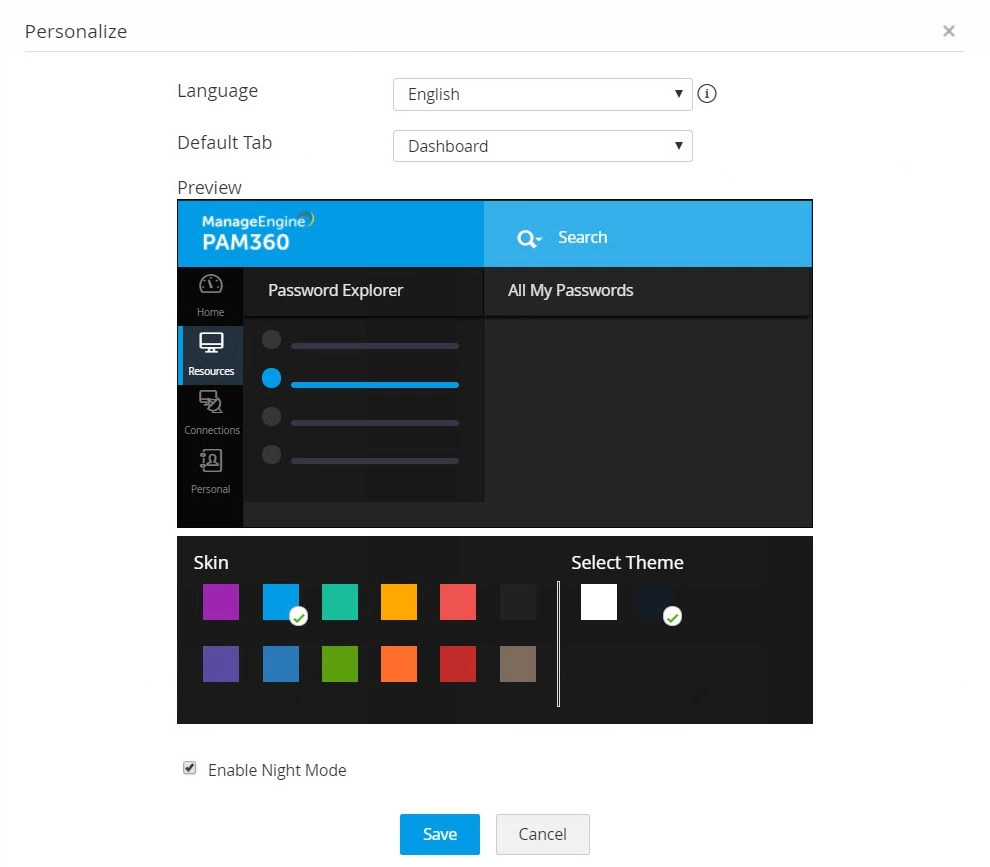This screenshot has width=990, height=867.
Task: Open the Connections icon in sidebar
Action: (x=211, y=402)
